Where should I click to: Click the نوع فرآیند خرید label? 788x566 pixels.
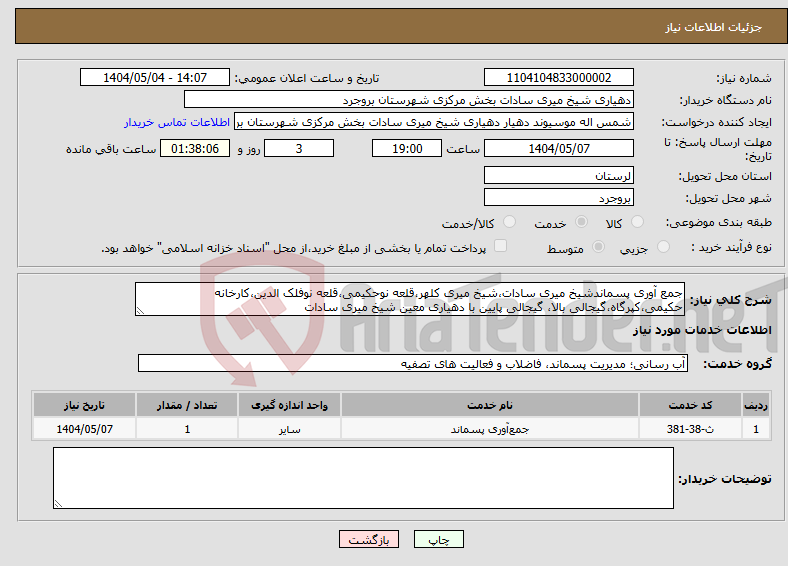(732, 247)
